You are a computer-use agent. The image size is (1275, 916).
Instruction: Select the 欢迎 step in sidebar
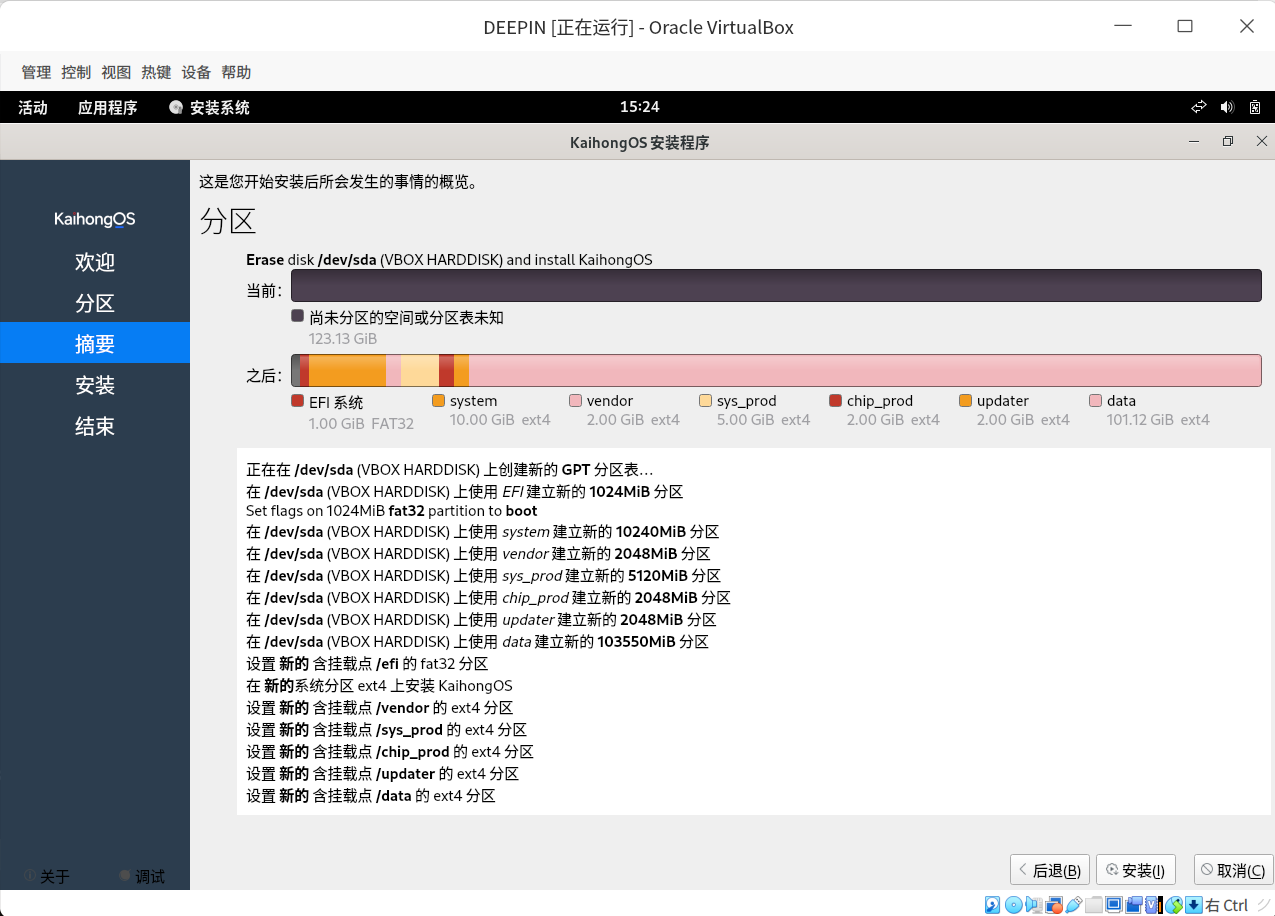pos(95,262)
